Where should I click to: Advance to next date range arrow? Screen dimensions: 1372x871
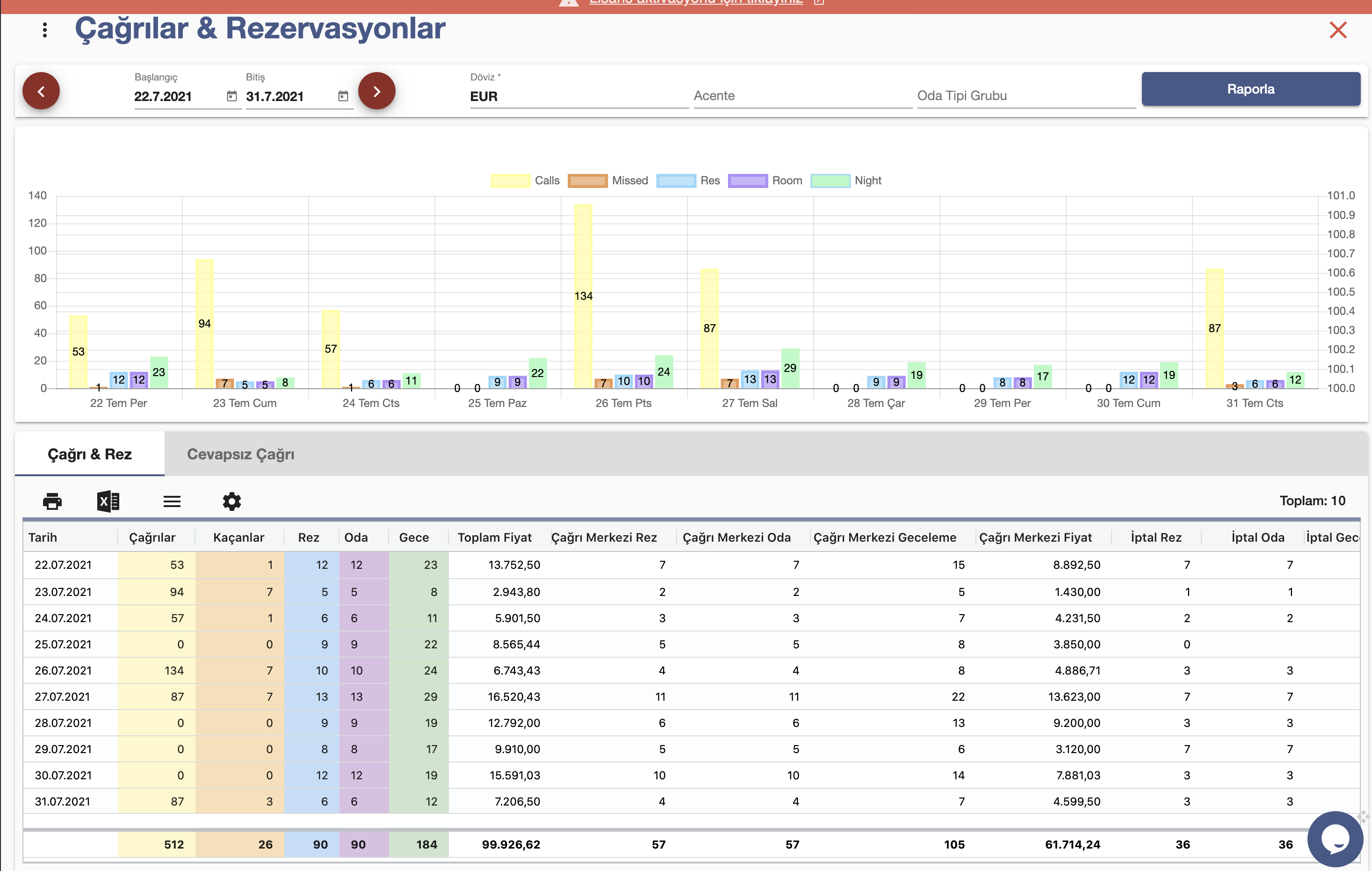[376, 91]
